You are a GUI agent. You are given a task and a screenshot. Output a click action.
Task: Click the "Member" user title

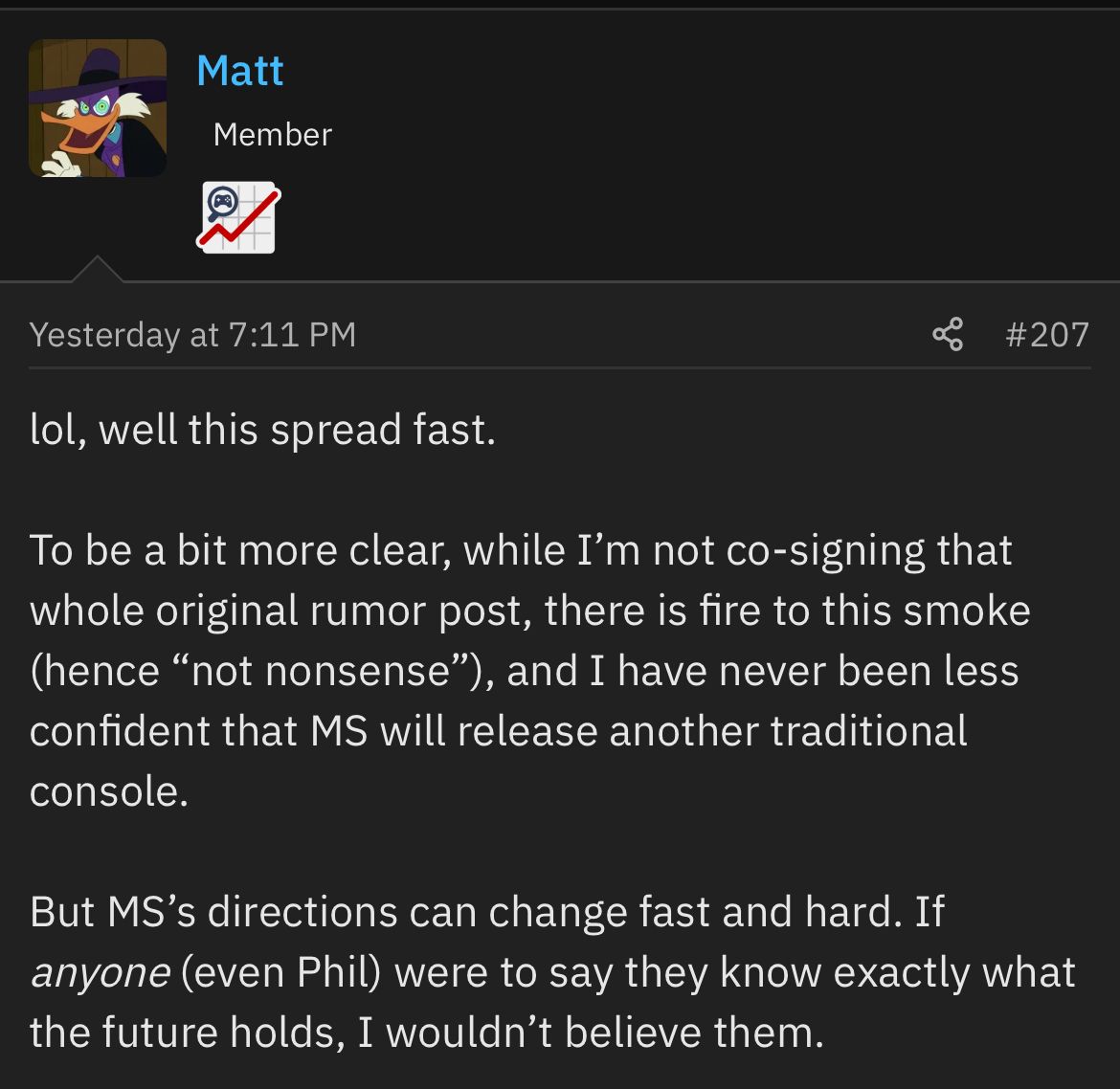click(273, 135)
